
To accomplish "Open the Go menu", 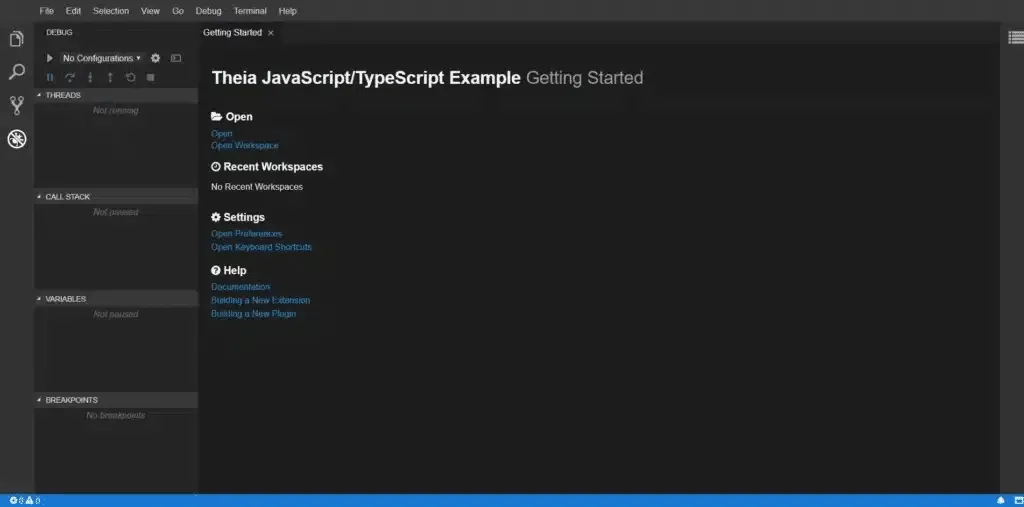I will tap(178, 11).
